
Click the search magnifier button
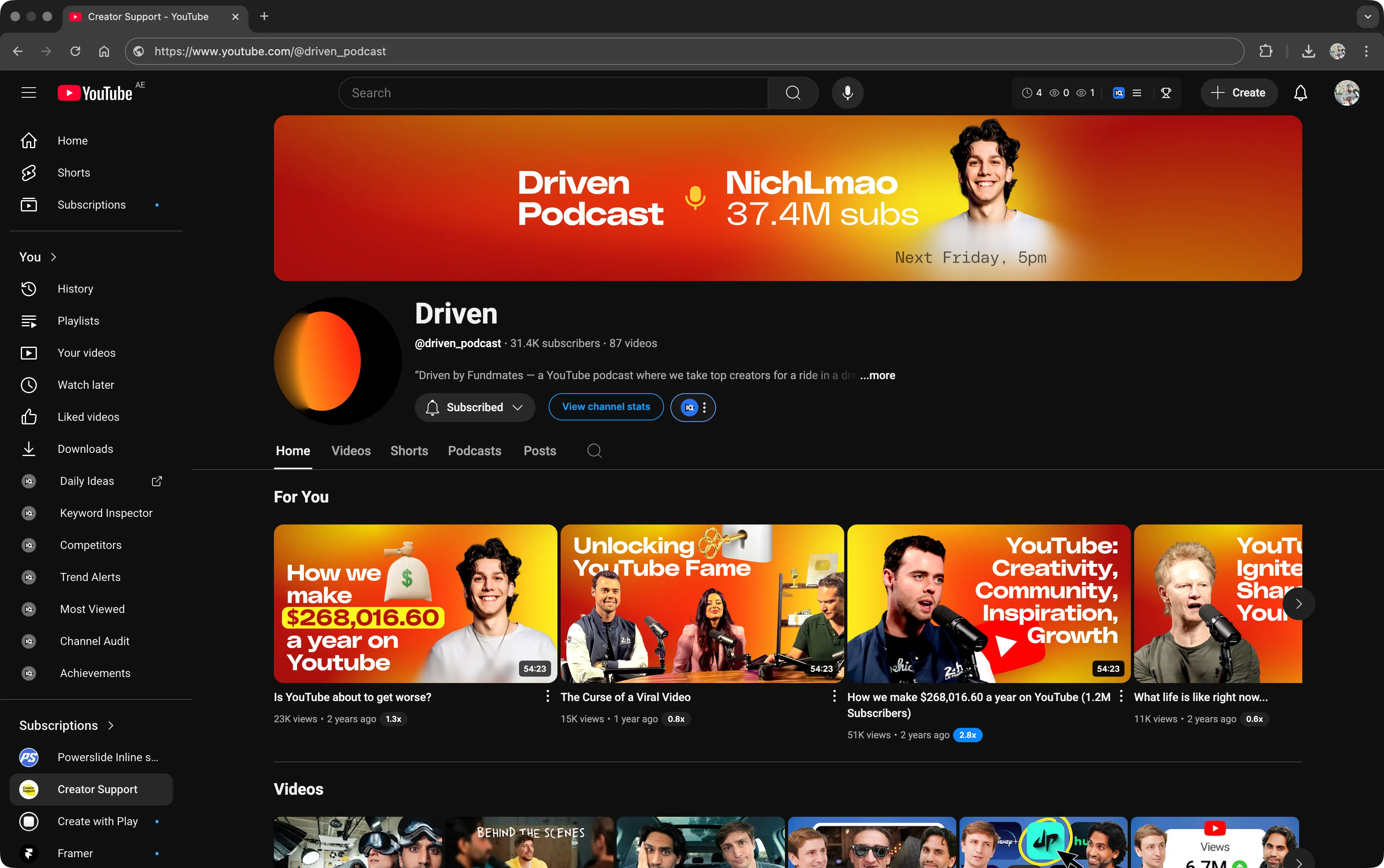point(793,93)
